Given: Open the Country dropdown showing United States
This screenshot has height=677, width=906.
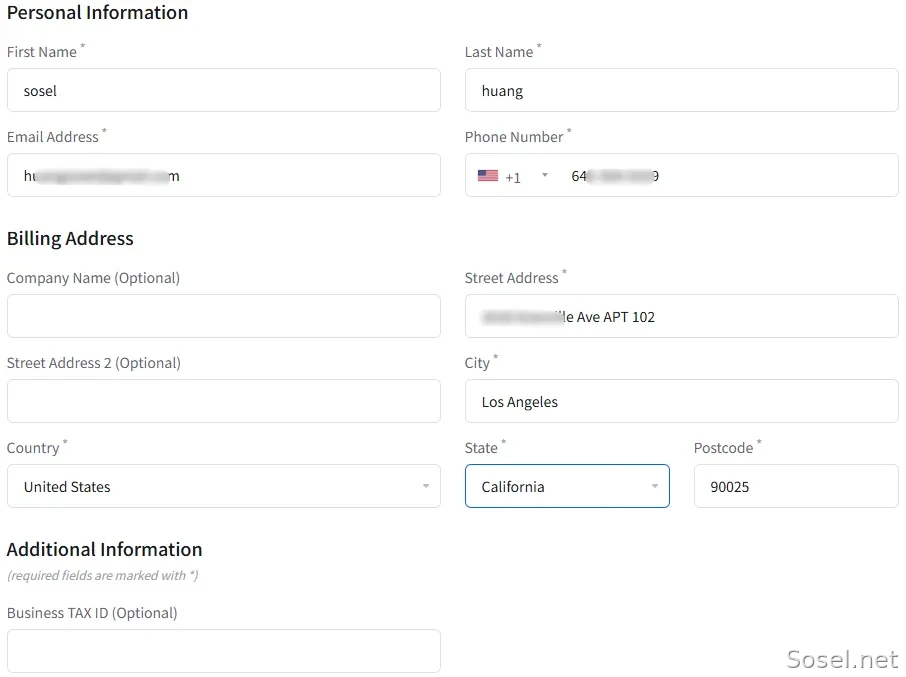Looking at the screenshot, I should click(224, 486).
